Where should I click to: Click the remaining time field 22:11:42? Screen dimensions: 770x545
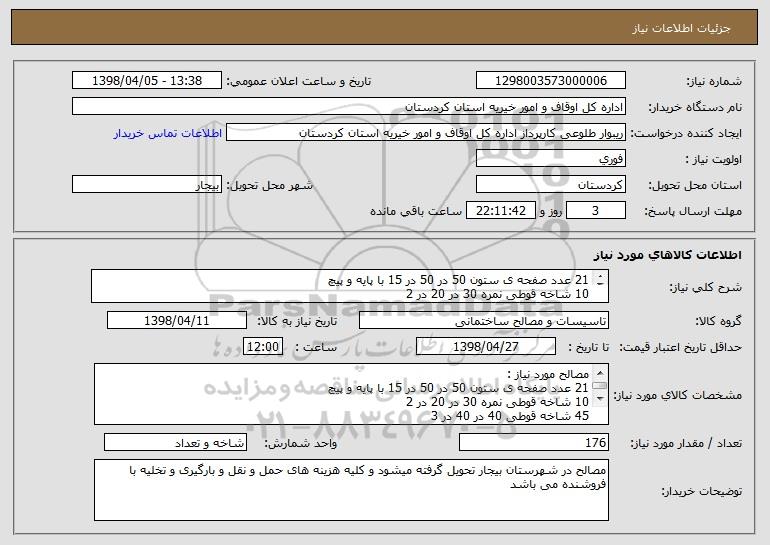pos(500,211)
